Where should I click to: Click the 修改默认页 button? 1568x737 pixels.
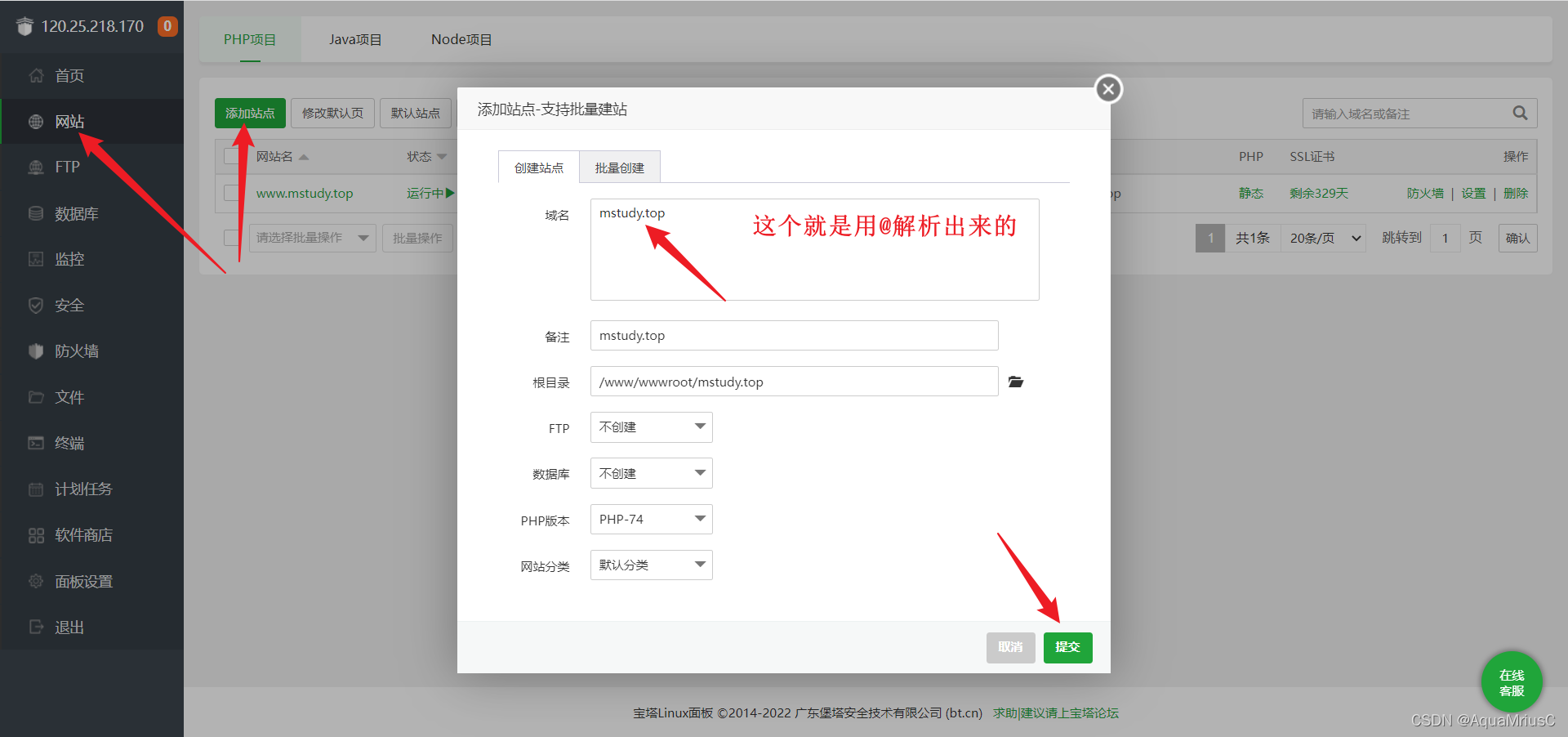332,113
